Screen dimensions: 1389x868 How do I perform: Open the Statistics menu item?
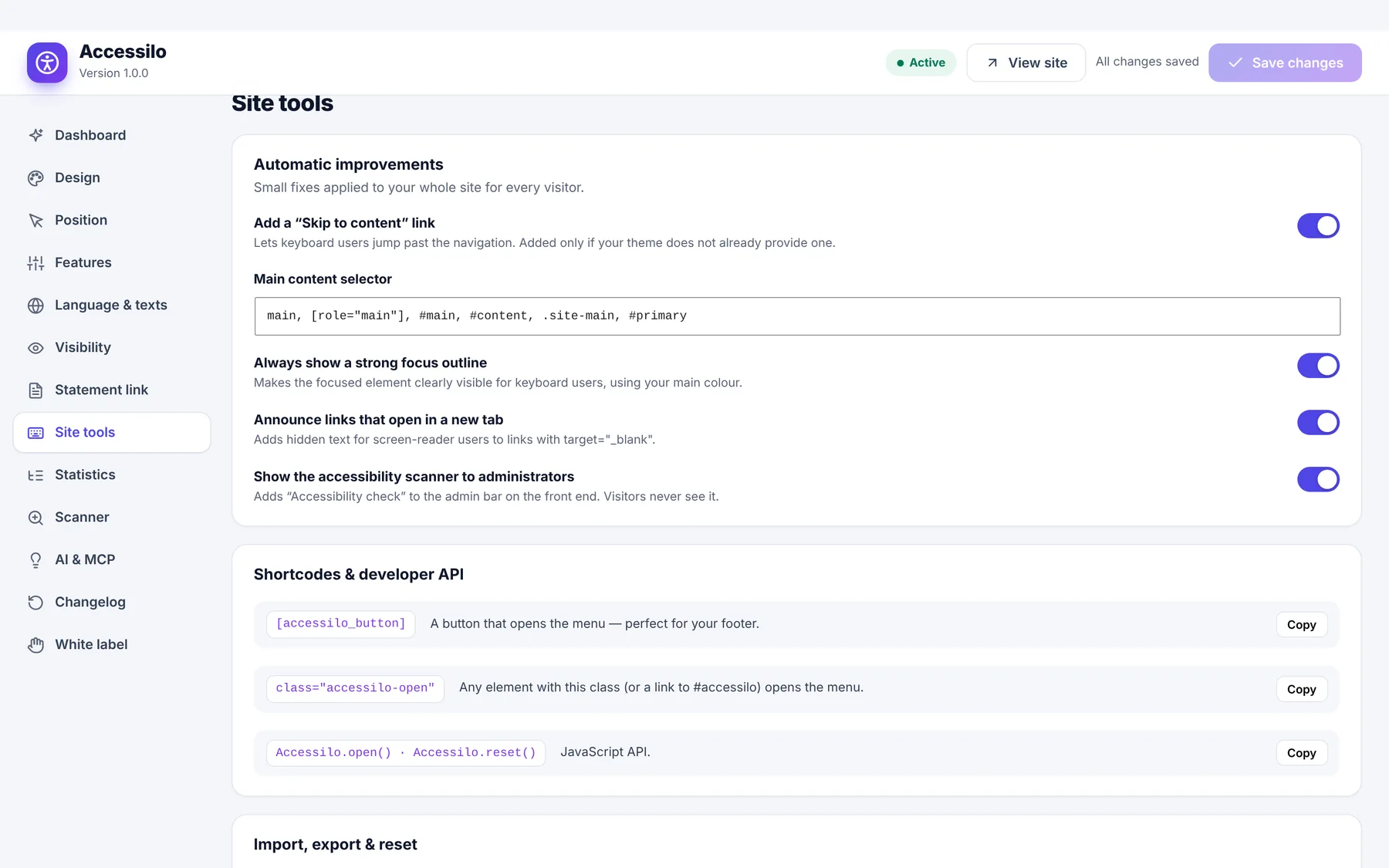[112, 475]
